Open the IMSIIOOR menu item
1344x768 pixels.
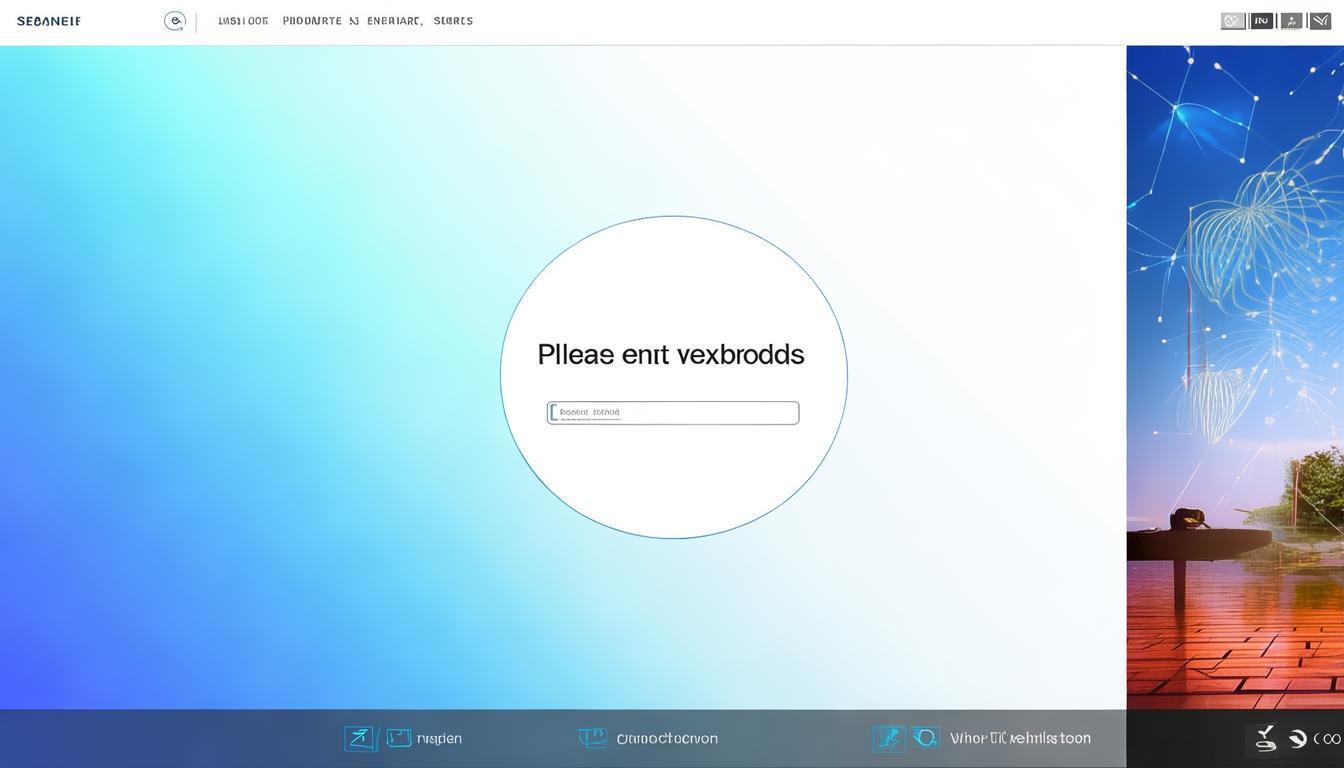click(x=243, y=21)
